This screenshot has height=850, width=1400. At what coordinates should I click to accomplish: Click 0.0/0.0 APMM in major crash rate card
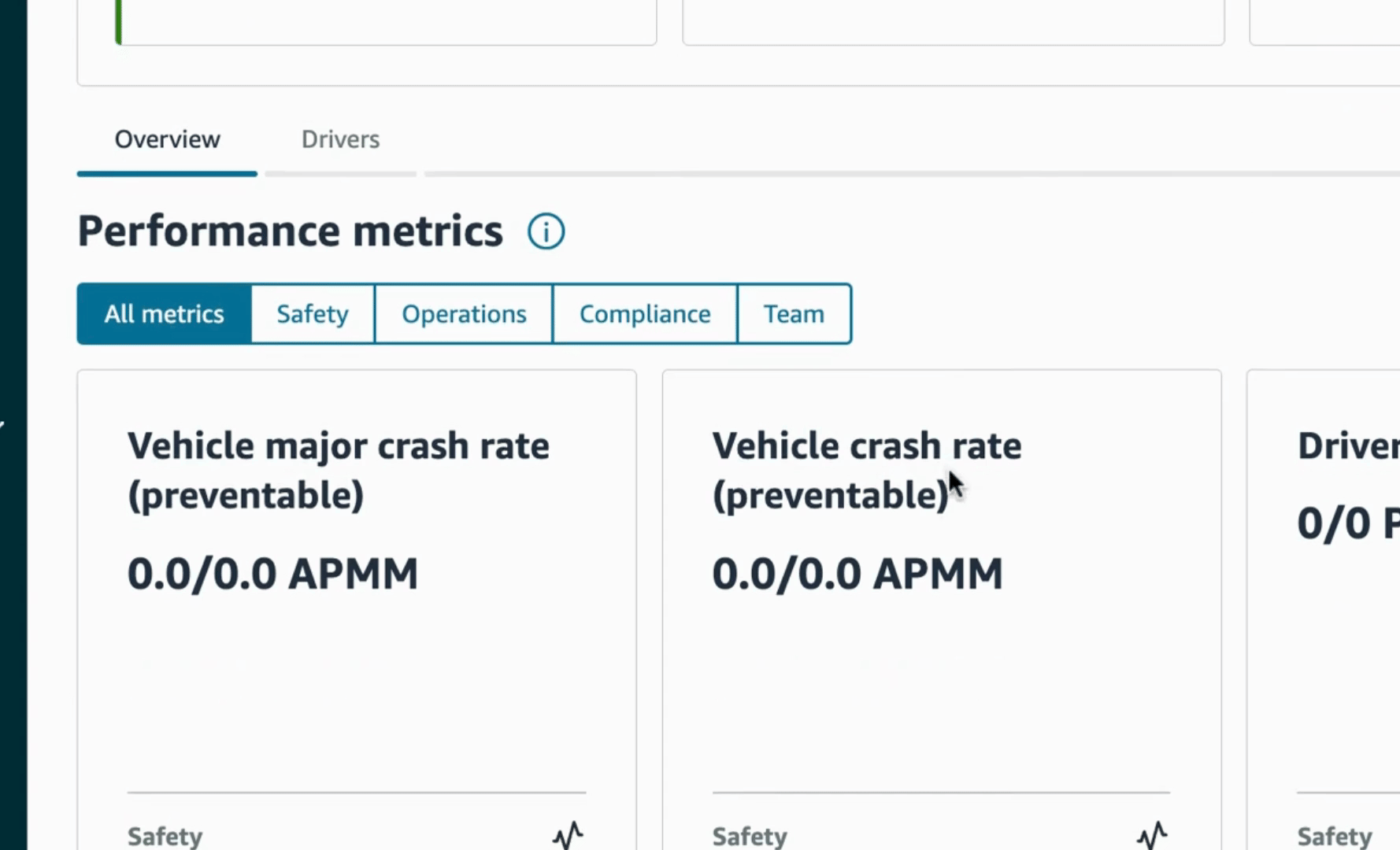(272, 574)
